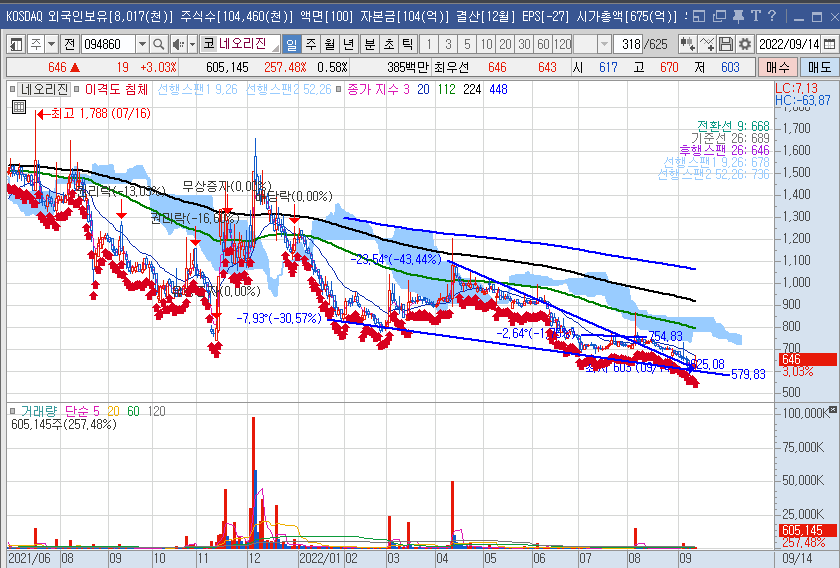Click the pin window icon in title bar

(738, 16)
